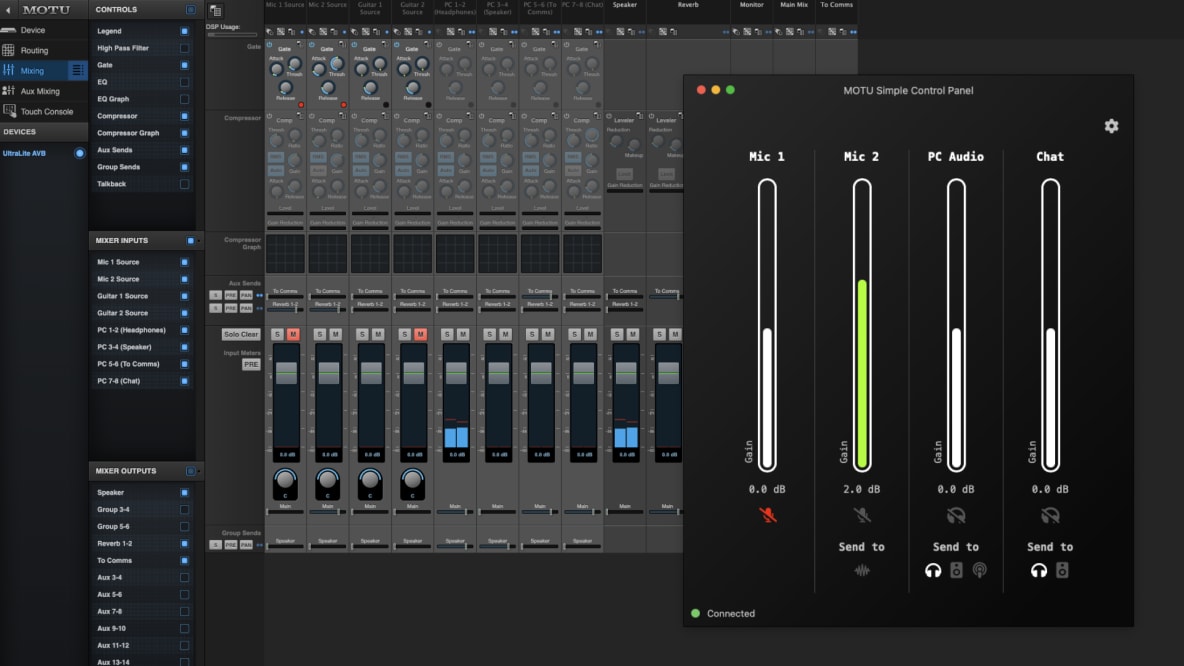Click the back arrow beside MOTU logo

pyautogui.click(x=8, y=10)
